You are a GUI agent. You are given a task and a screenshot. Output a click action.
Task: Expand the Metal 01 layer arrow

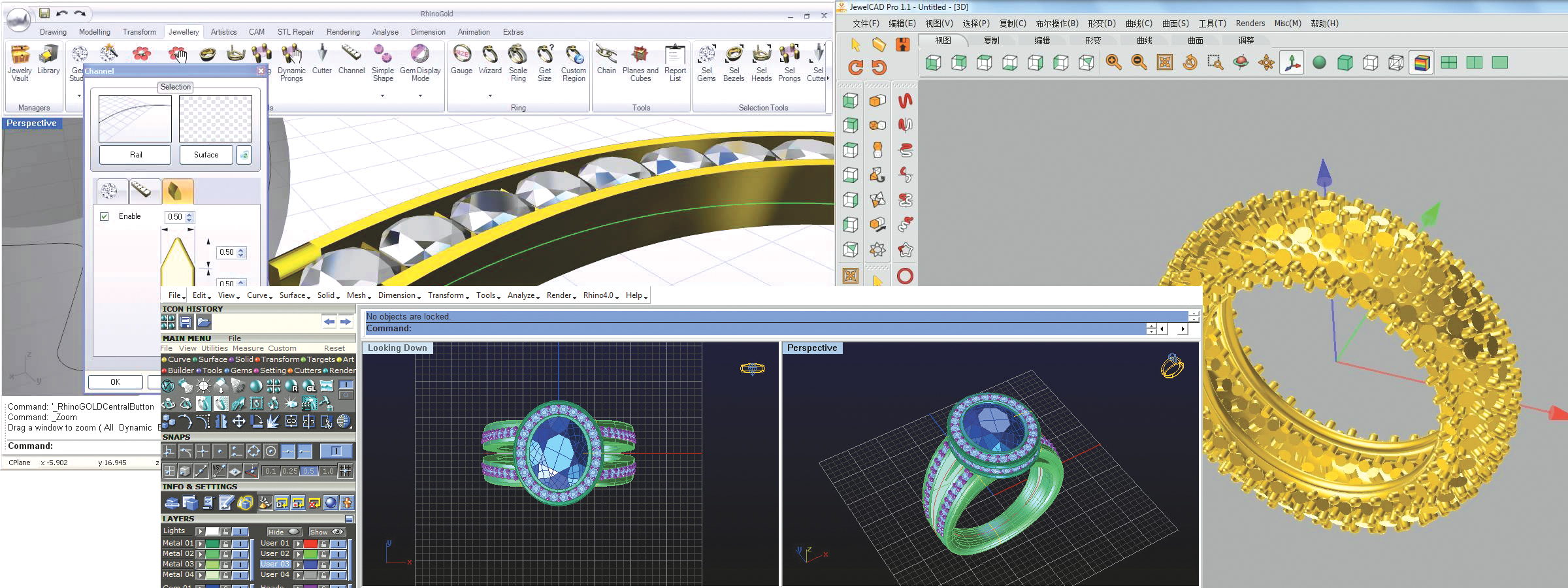point(201,543)
